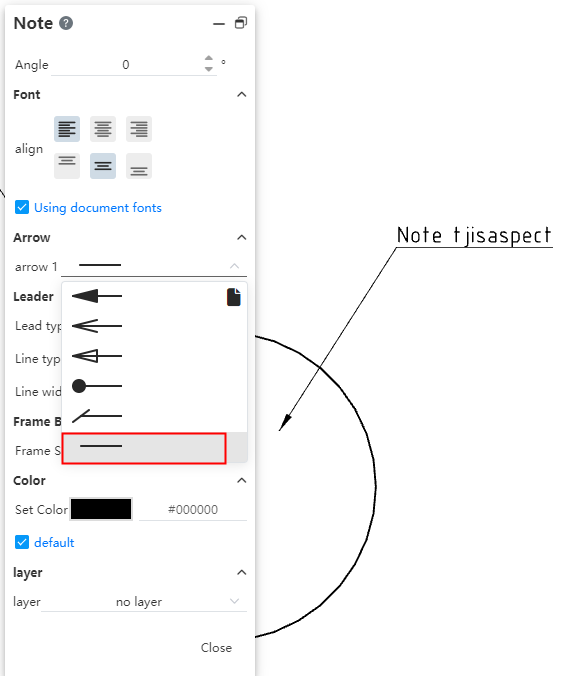Uncheck the default color checkbox

click(22, 542)
